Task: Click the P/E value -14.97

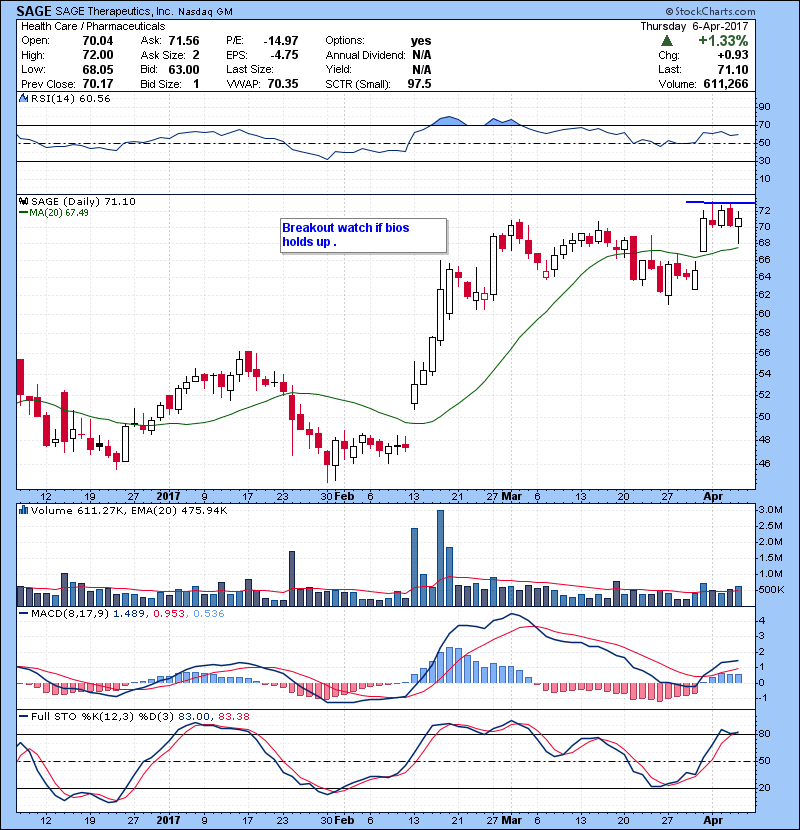Action: coord(281,41)
